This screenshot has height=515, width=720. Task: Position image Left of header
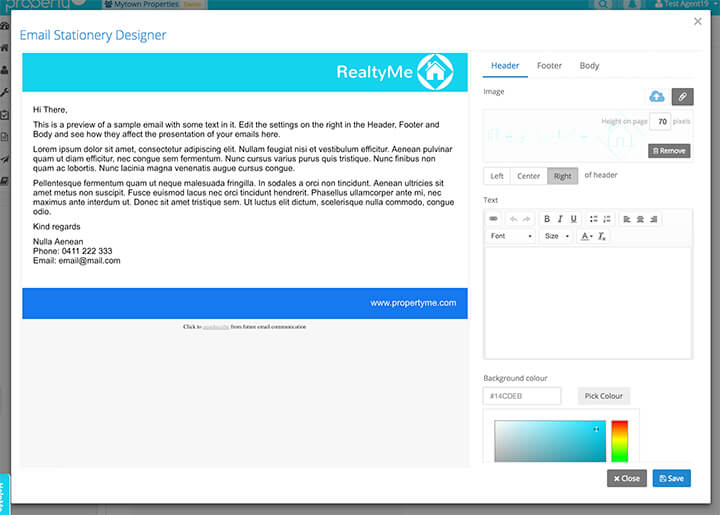[x=497, y=176]
